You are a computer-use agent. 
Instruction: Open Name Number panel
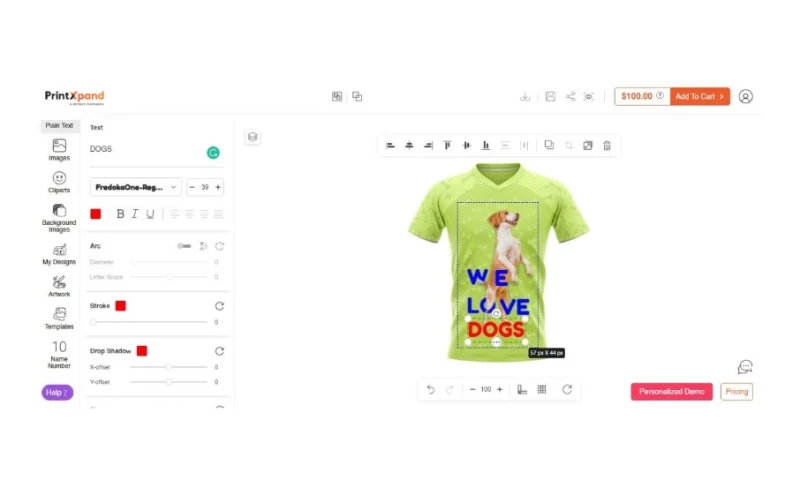[59, 355]
